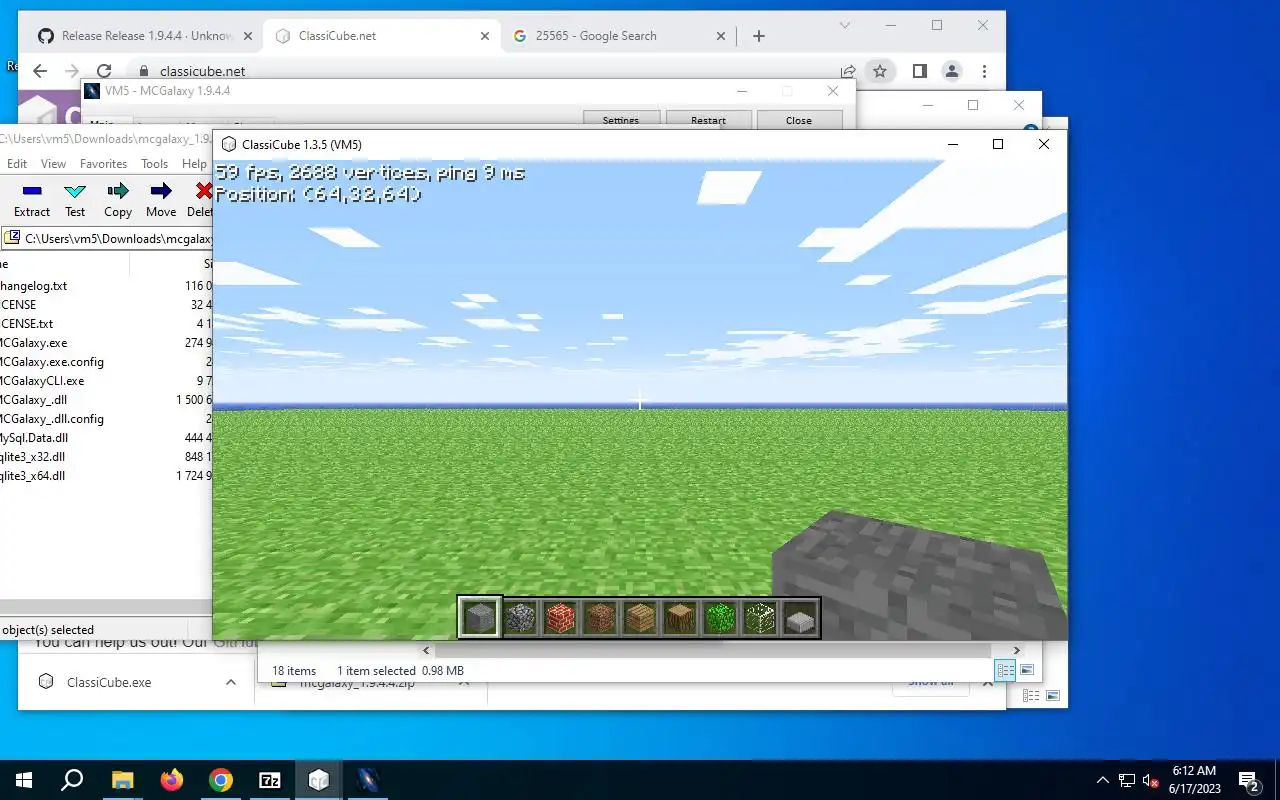Select the red brick block in hotbar
Viewport: 1280px width, 800px height.
560,618
